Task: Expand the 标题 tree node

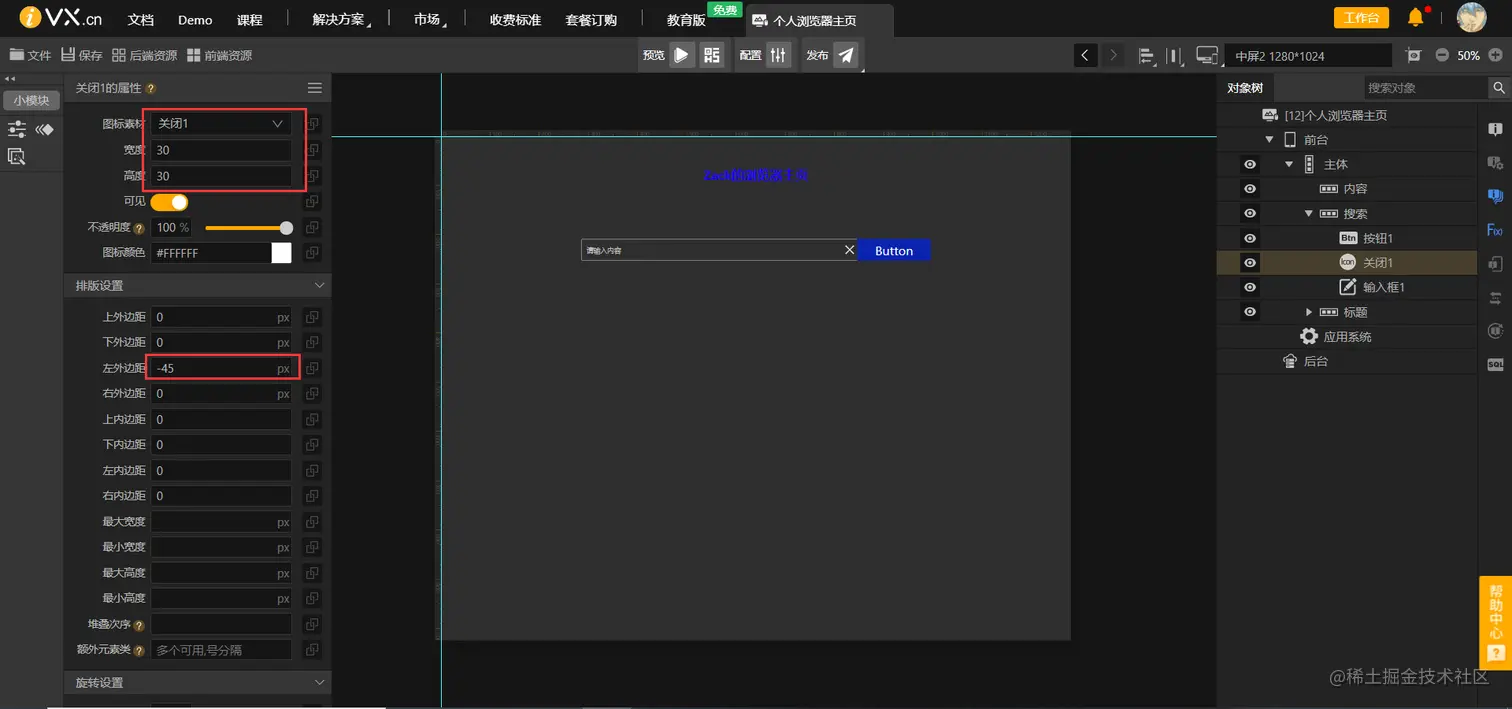Action: point(1309,312)
